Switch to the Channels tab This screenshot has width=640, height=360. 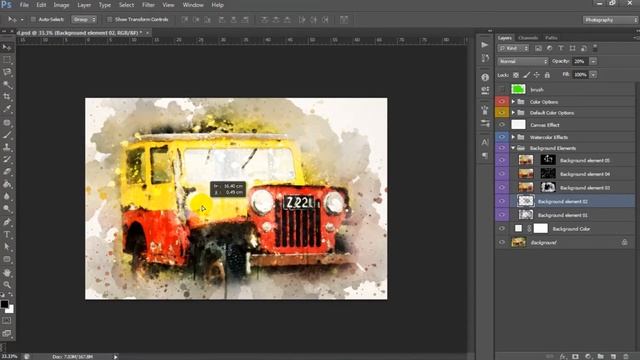click(x=528, y=38)
